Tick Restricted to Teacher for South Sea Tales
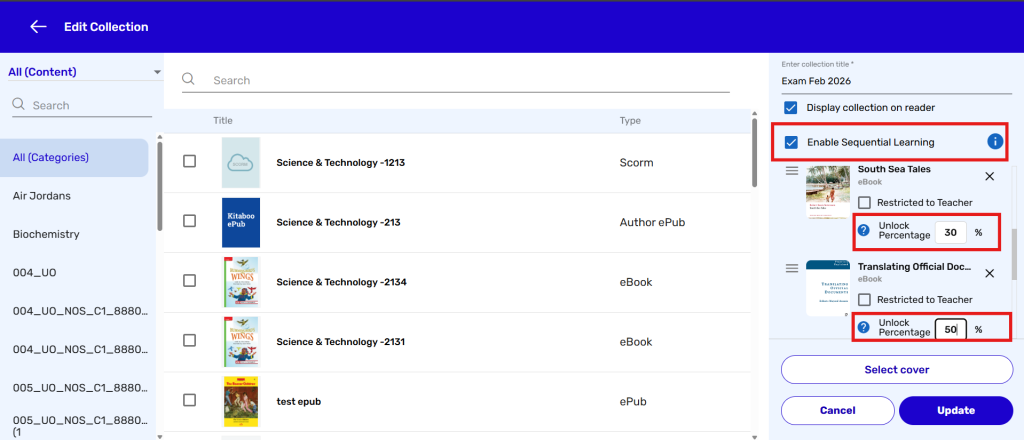This screenshot has height=440, width=1024. (864, 202)
